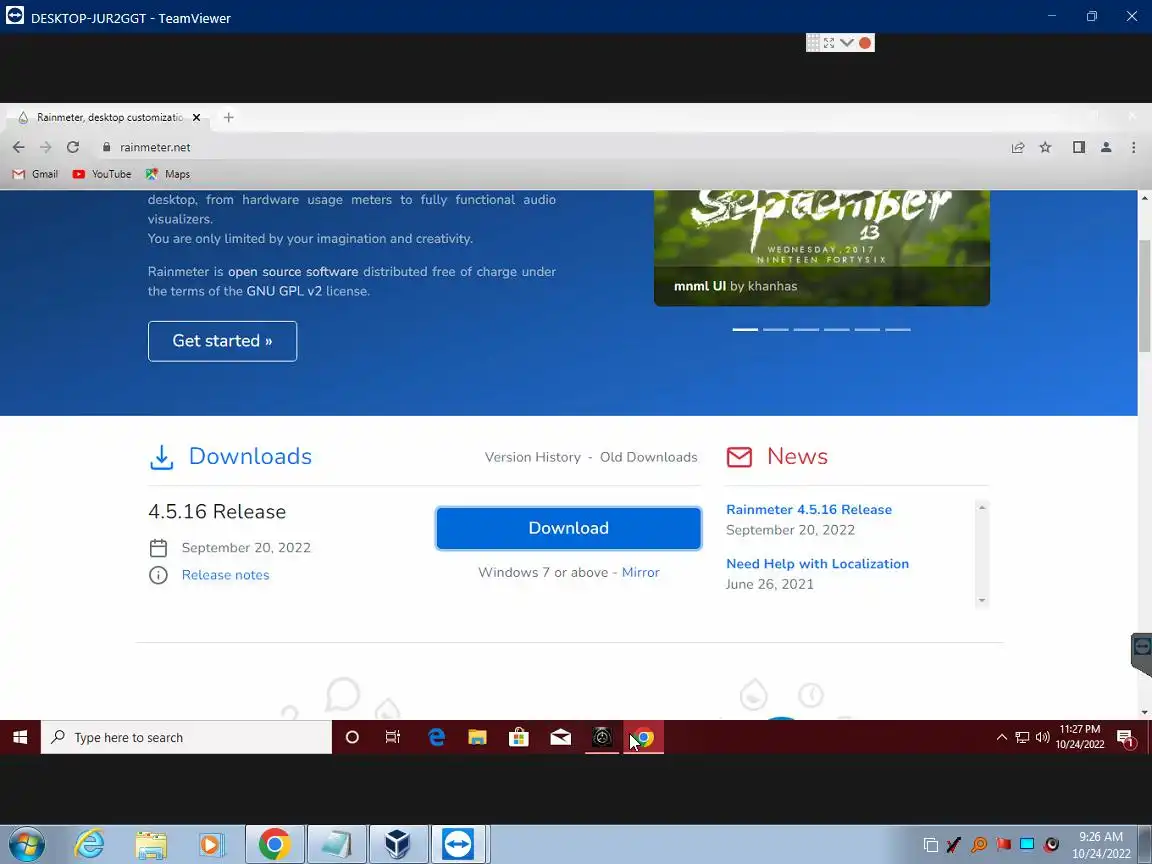The width and height of the screenshot is (1152, 864).
Task: Click the blue Download button
Action: coord(569,528)
